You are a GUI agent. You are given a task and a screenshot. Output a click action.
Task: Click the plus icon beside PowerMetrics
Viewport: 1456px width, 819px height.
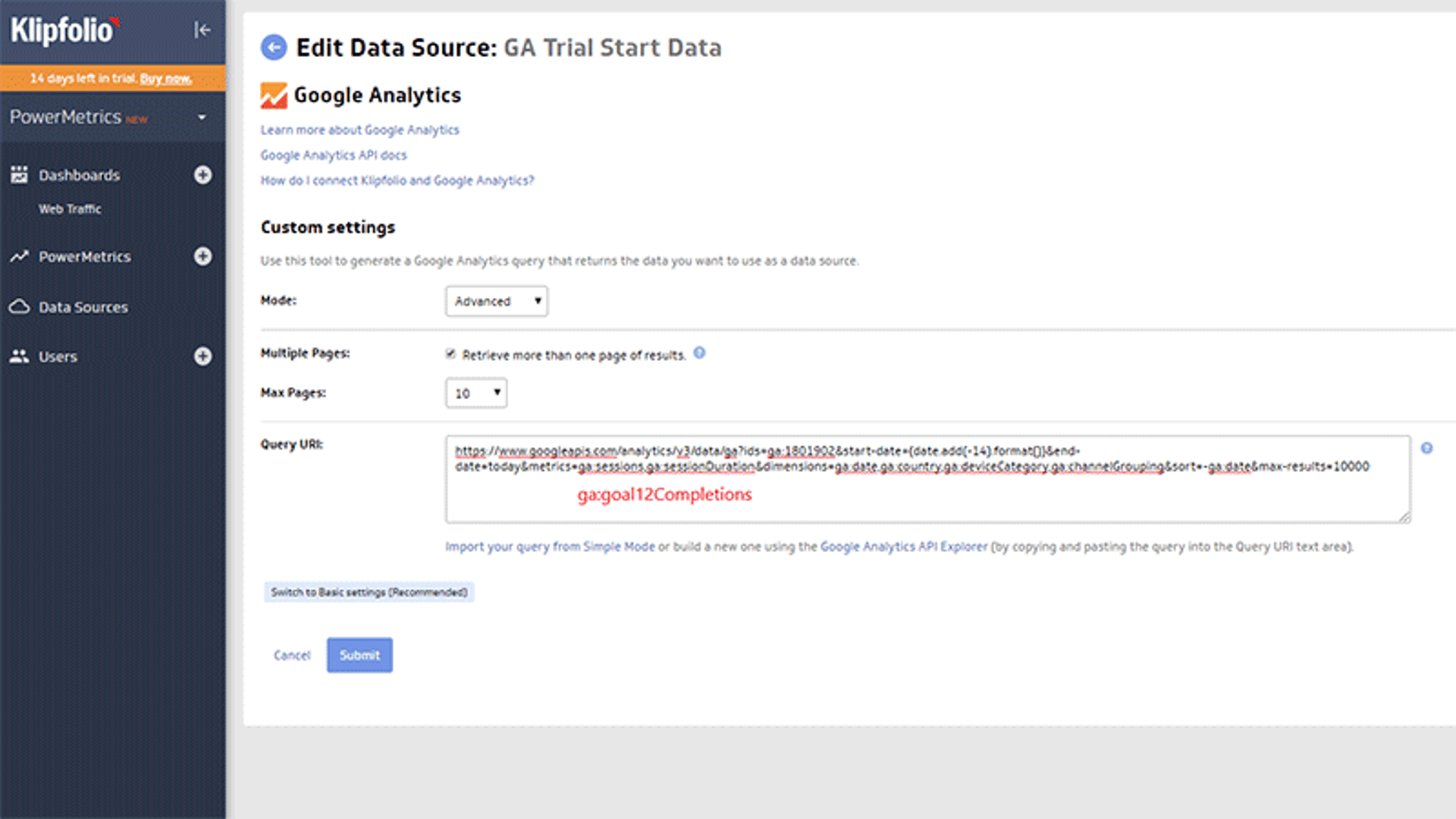click(x=202, y=256)
